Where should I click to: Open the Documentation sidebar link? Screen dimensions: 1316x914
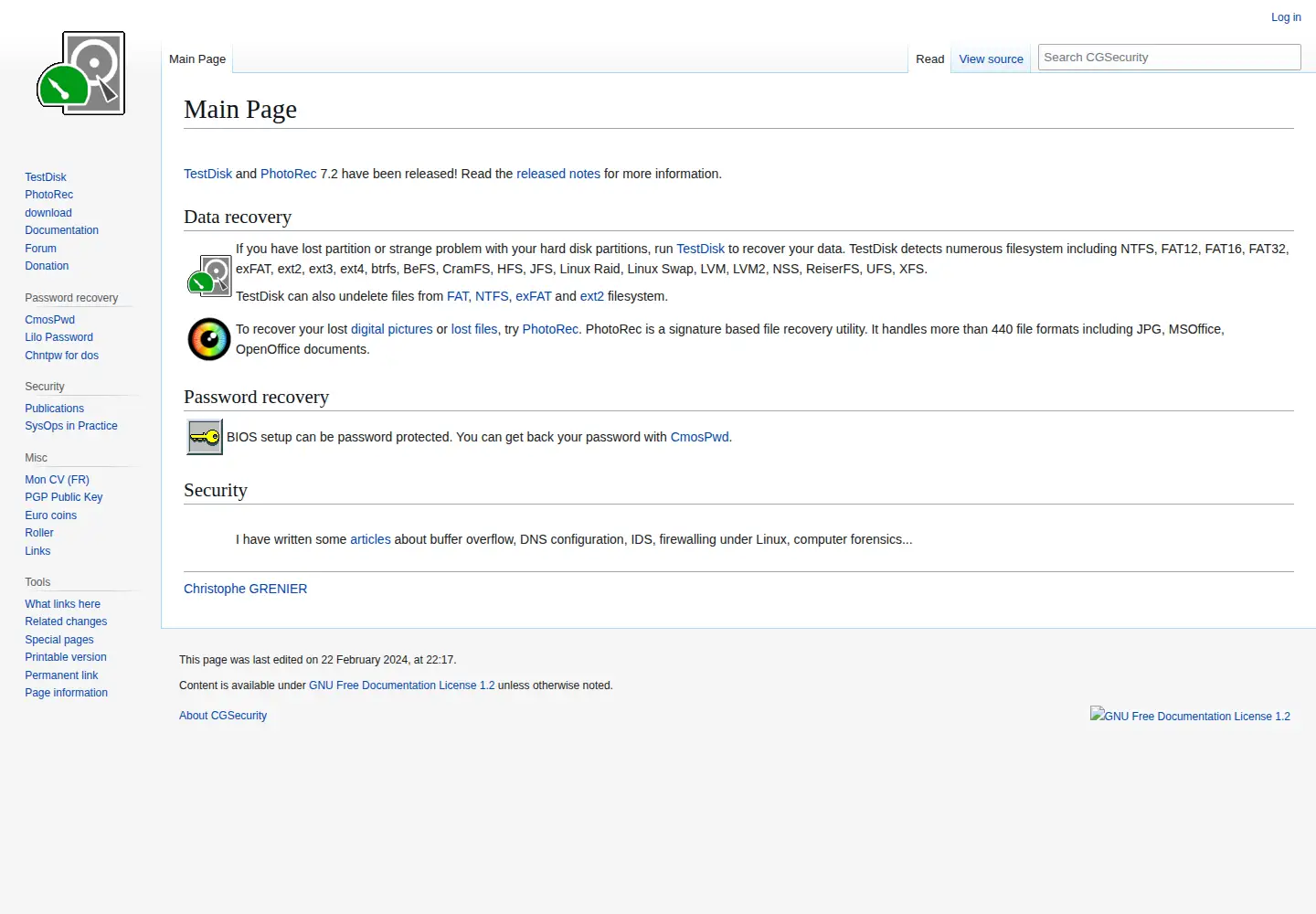click(62, 230)
